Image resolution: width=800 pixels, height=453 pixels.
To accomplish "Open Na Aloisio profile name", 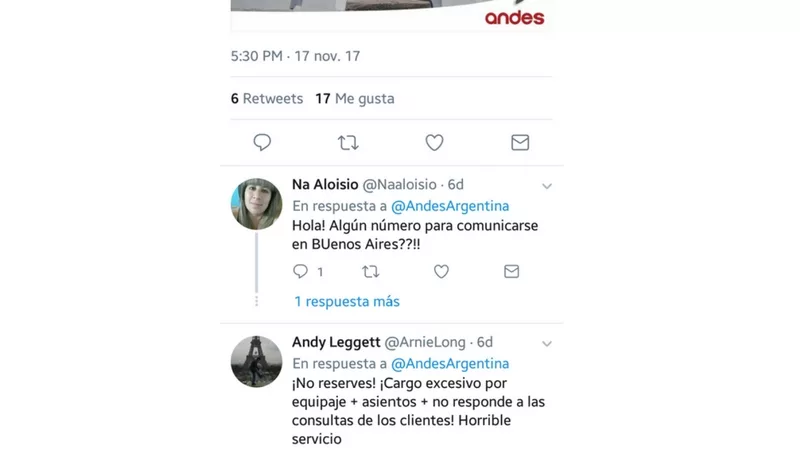I will (x=325, y=185).
